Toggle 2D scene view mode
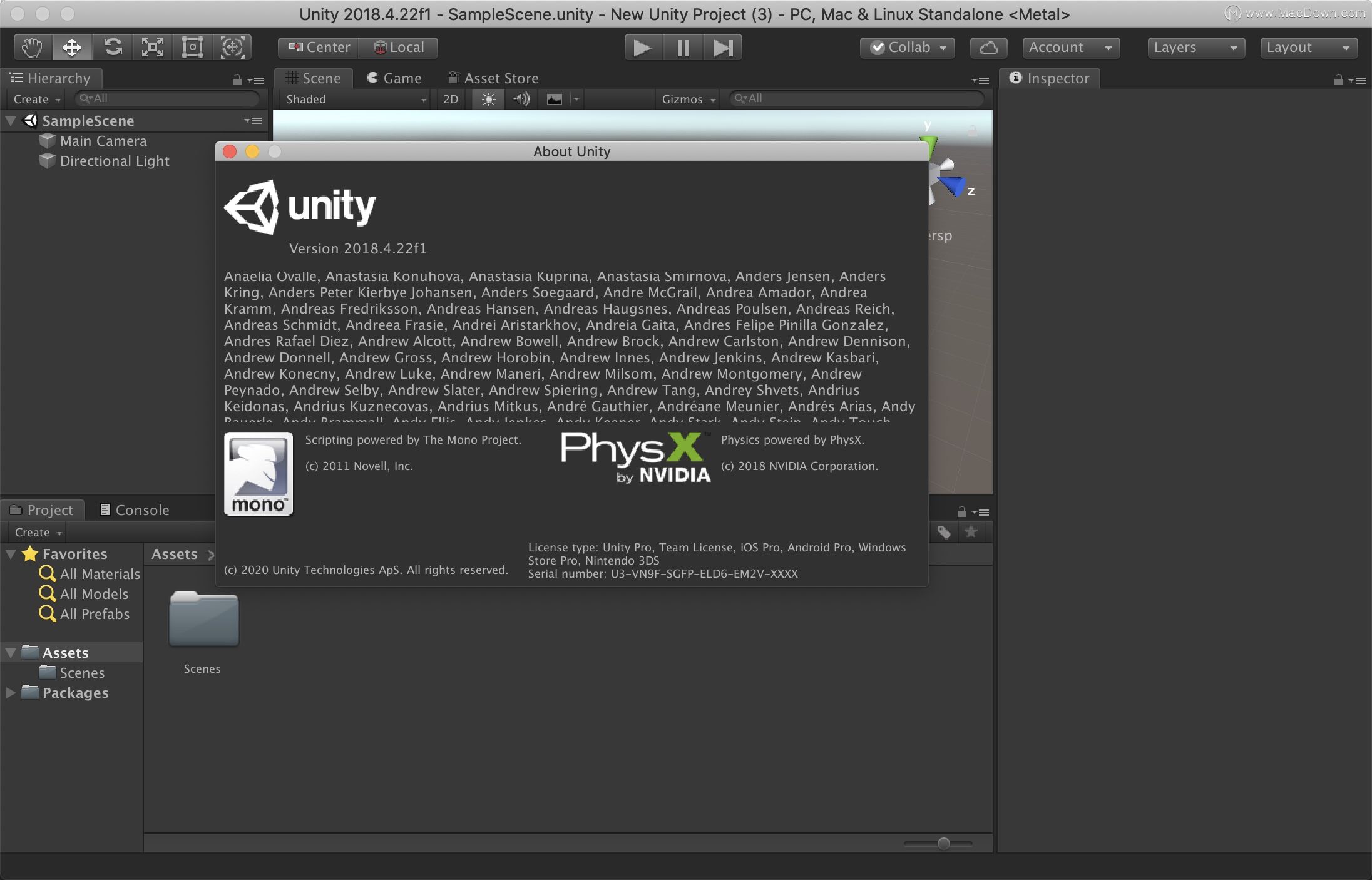The image size is (1372, 880). pyautogui.click(x=451, y=99)
